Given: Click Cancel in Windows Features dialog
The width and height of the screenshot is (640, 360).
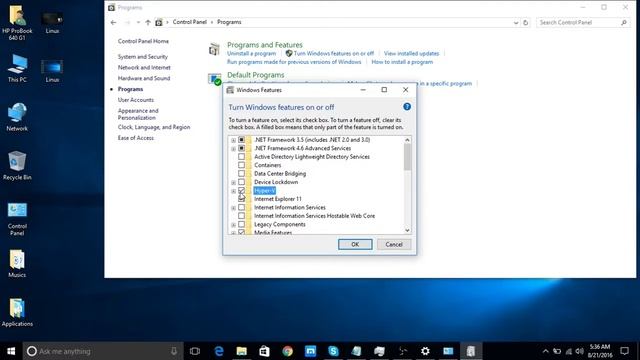Looking at the screenshot, I should pyautogui.click(x=394, y=244).
